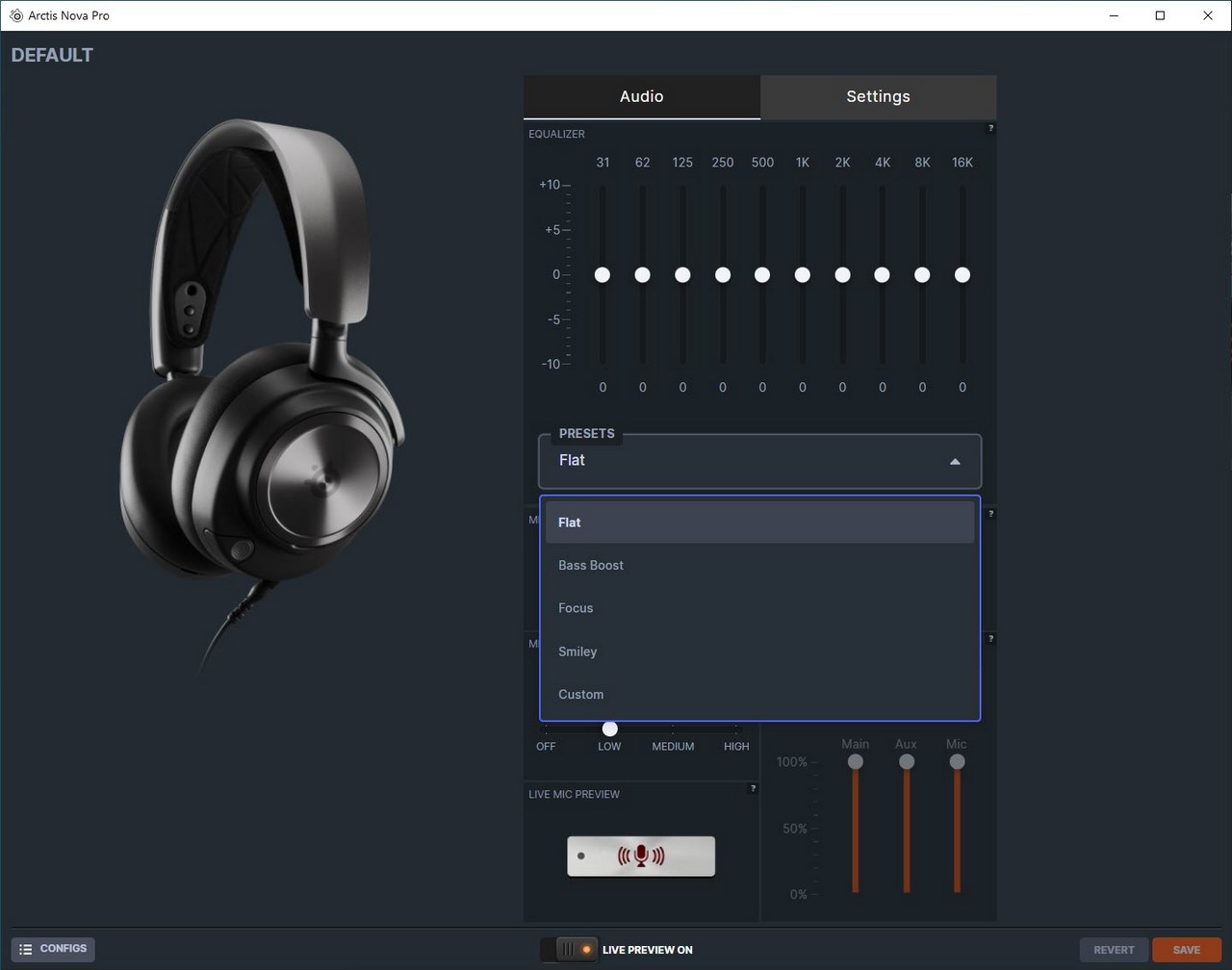Maximize the Arctis Nova Pro window
1232x970 pixels.
(1160, 15)
